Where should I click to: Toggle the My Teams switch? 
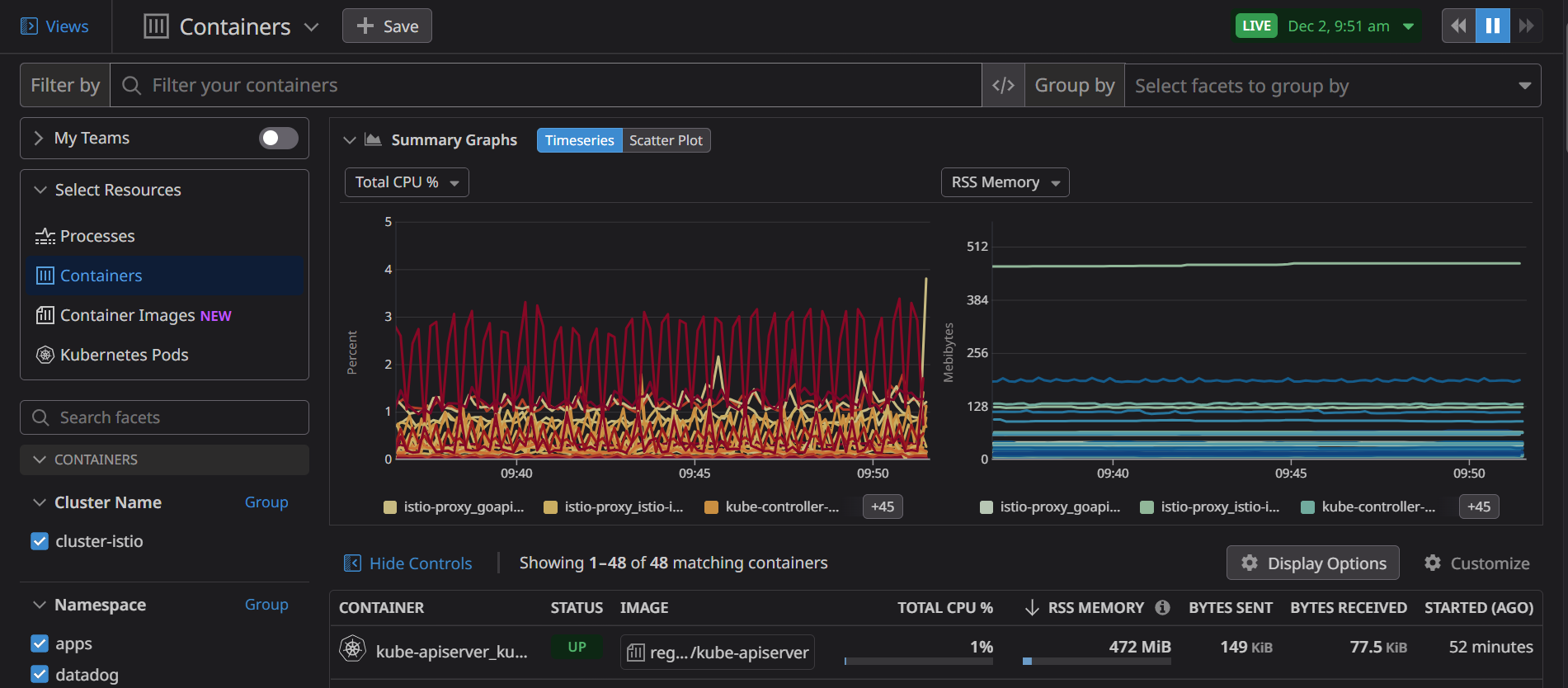pos(279,138)
